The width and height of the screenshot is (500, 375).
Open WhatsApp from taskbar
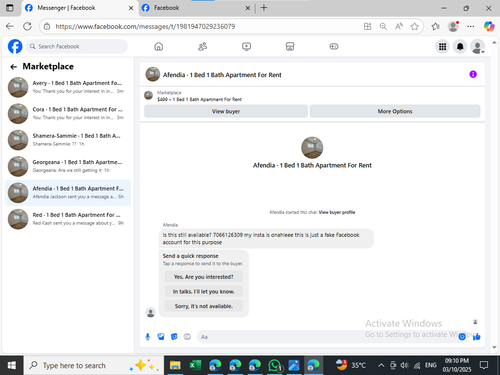274,365
